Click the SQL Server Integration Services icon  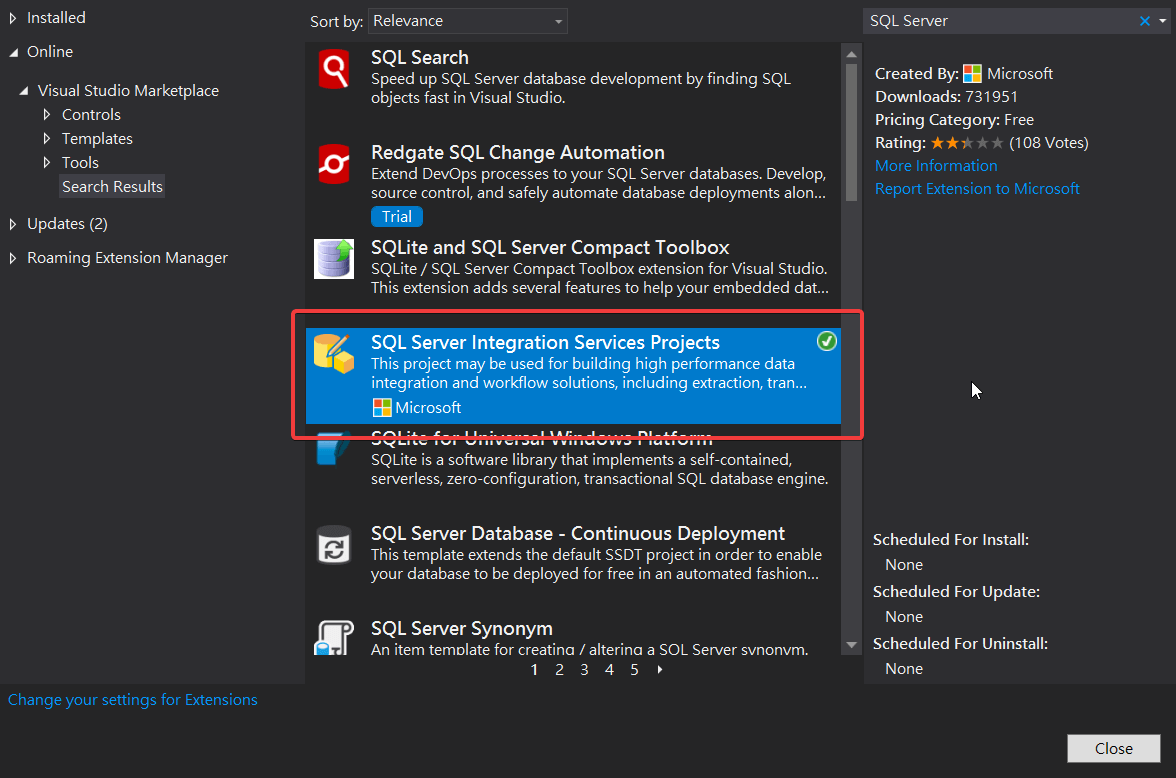click(334, 354)
